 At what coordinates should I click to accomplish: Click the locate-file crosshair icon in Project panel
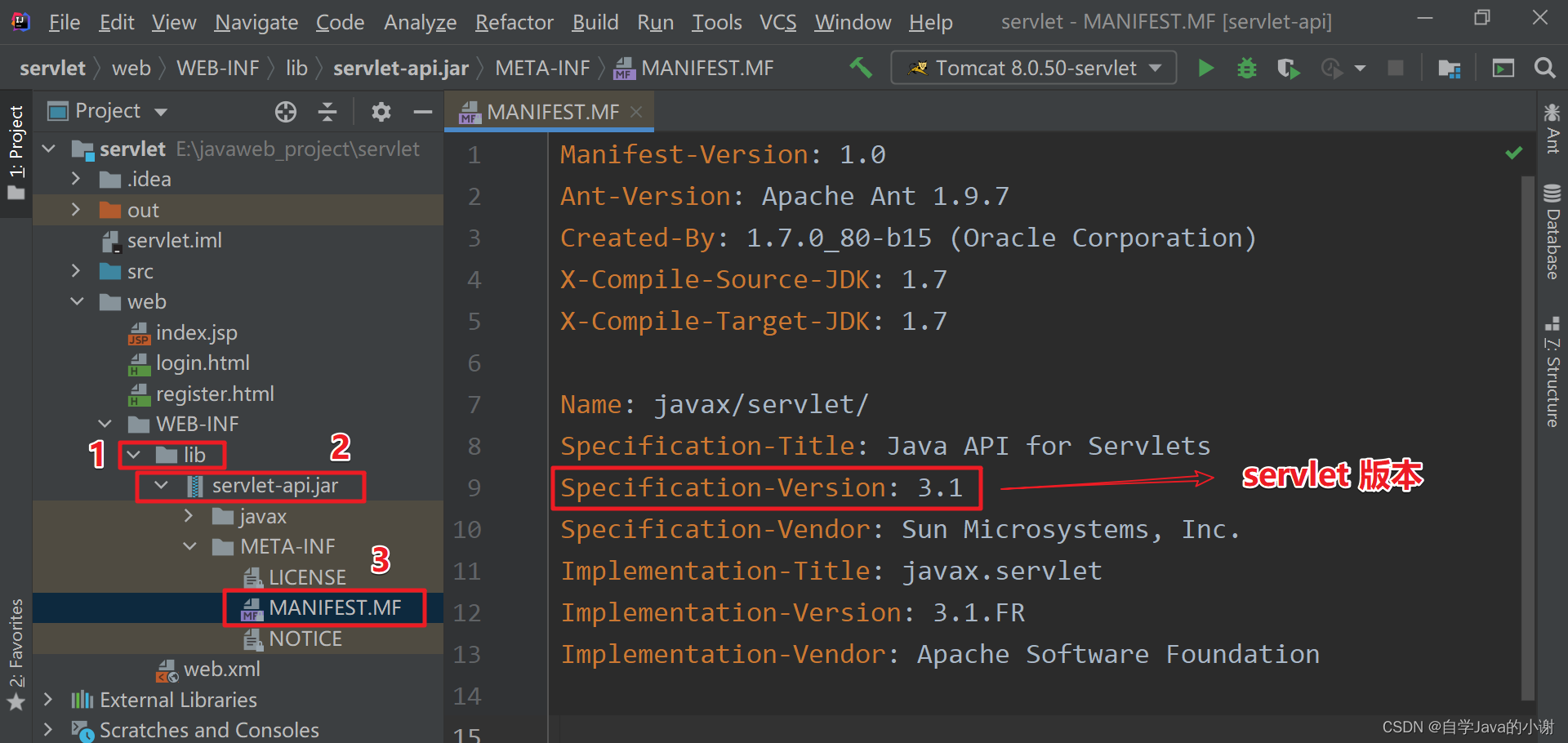[x=286, y=112]
